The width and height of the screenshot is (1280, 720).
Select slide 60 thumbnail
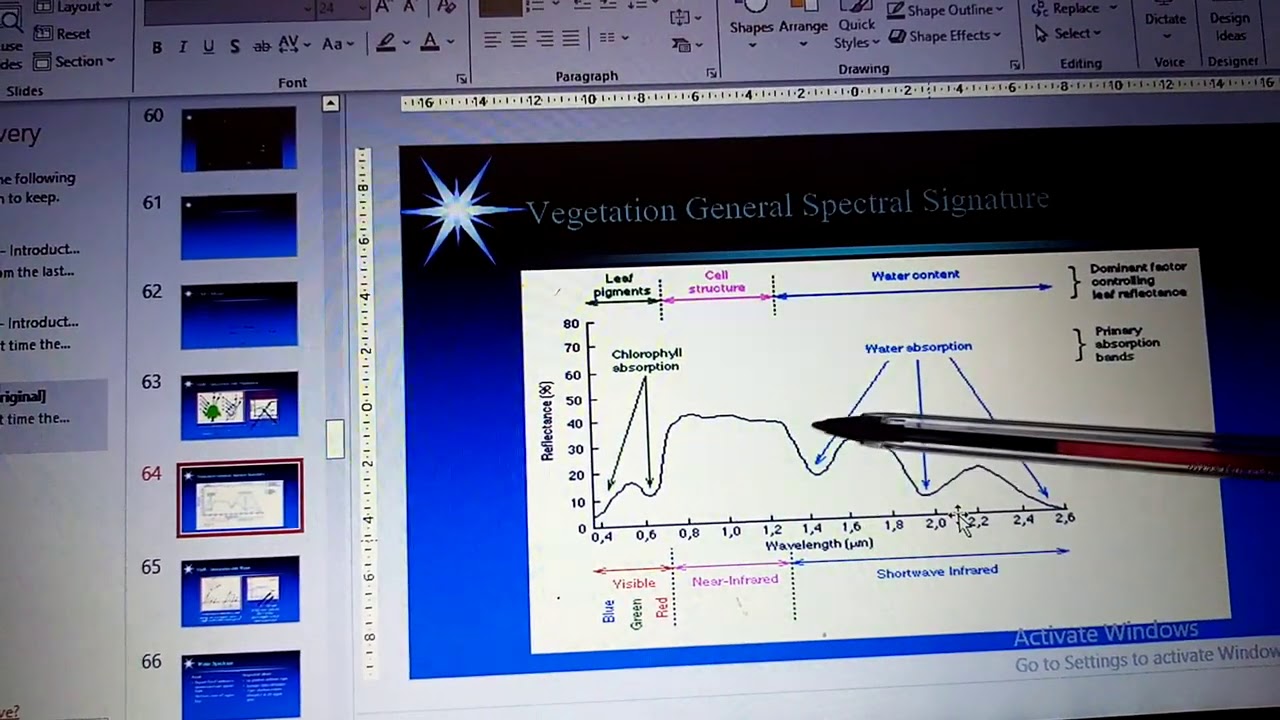(239, 139)
